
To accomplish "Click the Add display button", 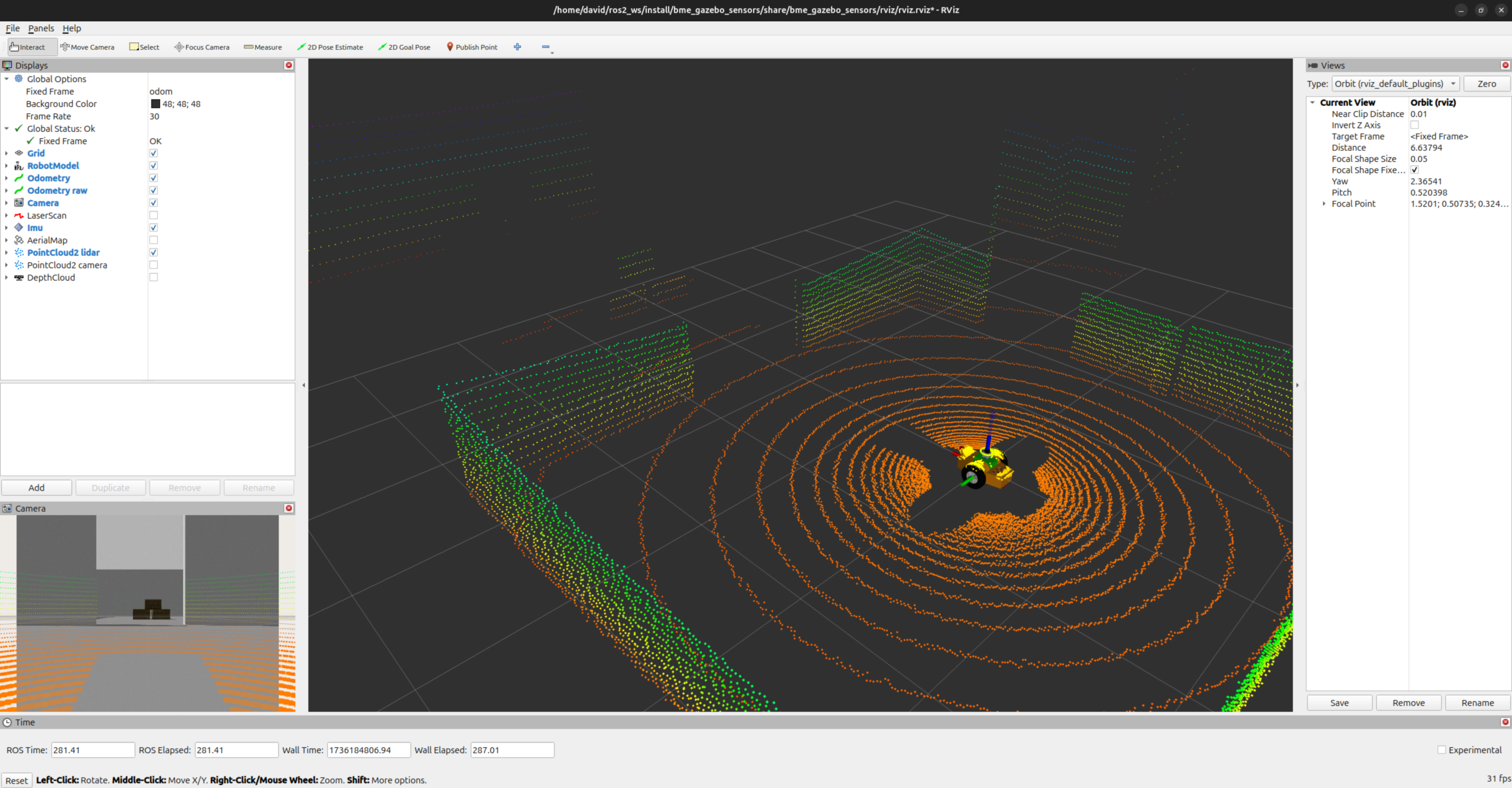I will (37, 488).
